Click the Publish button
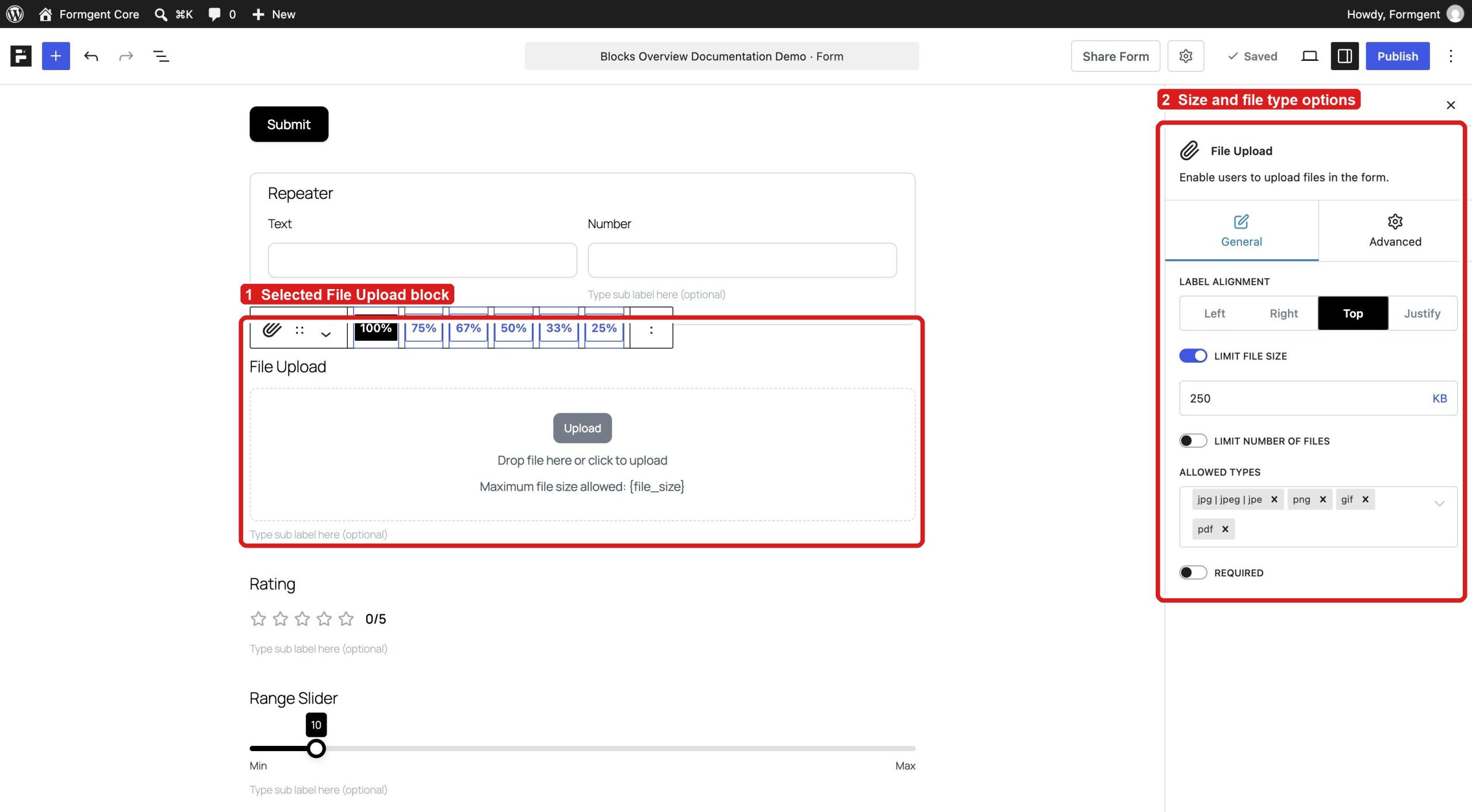Viewport: 1472px width, 812px height. [x=1397, y=56]
